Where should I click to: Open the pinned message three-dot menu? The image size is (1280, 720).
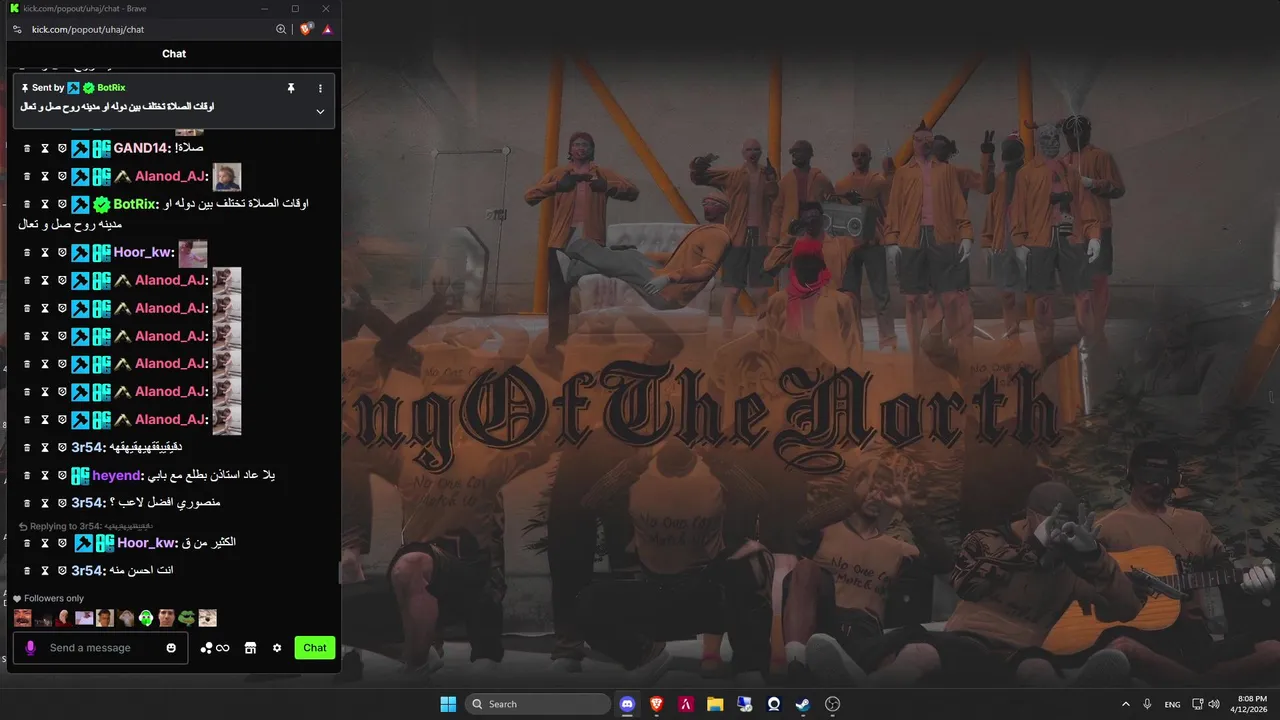[320, 88]
